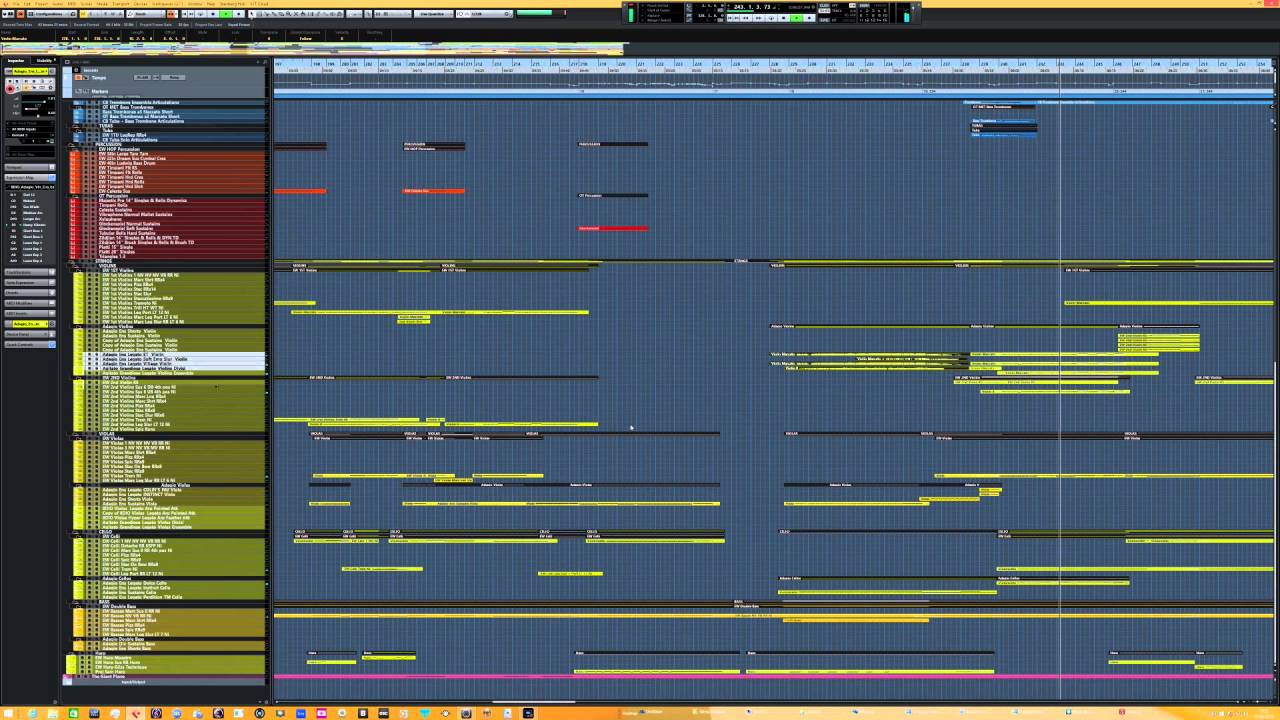The width and height of the screenshot is (1280, 720).
Task: Click the green toolbar Play button
Action: click(226, 14)
